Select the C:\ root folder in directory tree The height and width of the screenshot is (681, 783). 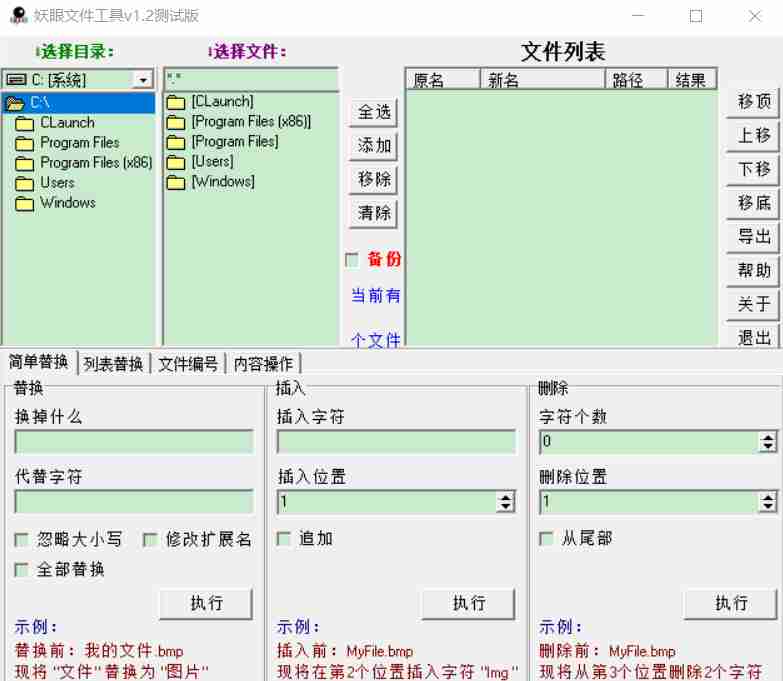78,103
